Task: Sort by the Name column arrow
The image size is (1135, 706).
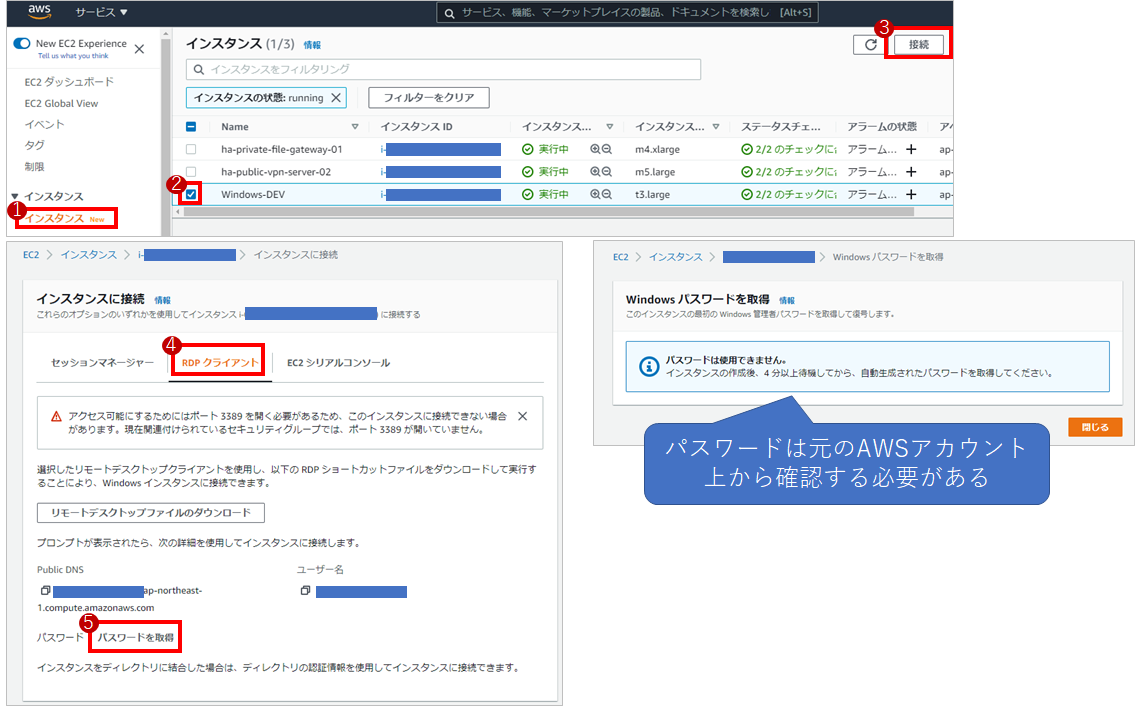Action: [355, 127]
